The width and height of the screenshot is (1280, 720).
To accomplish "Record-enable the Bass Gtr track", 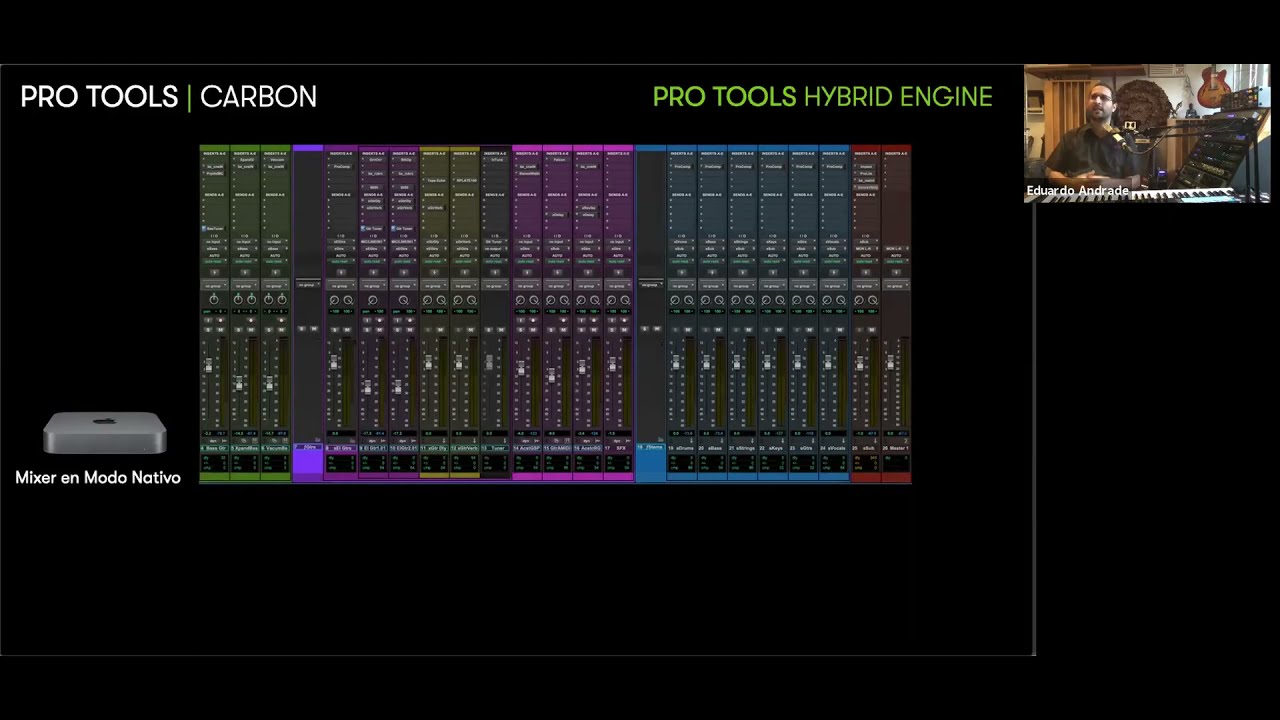I will coord(220,320).
